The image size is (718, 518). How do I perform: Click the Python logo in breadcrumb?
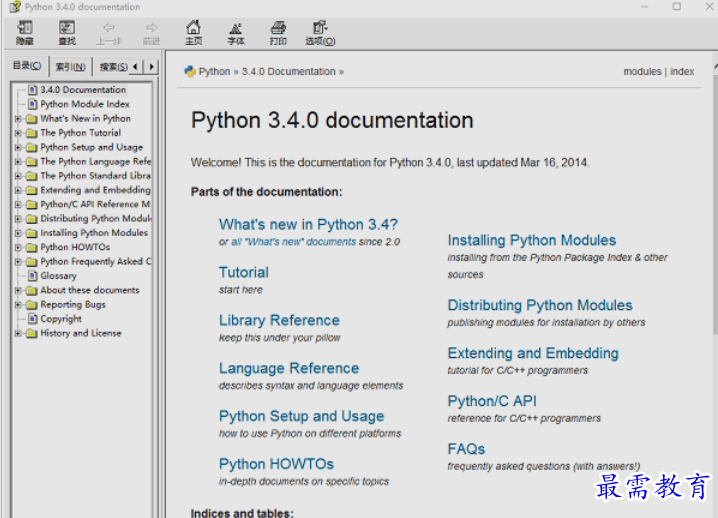click(190, 71)
